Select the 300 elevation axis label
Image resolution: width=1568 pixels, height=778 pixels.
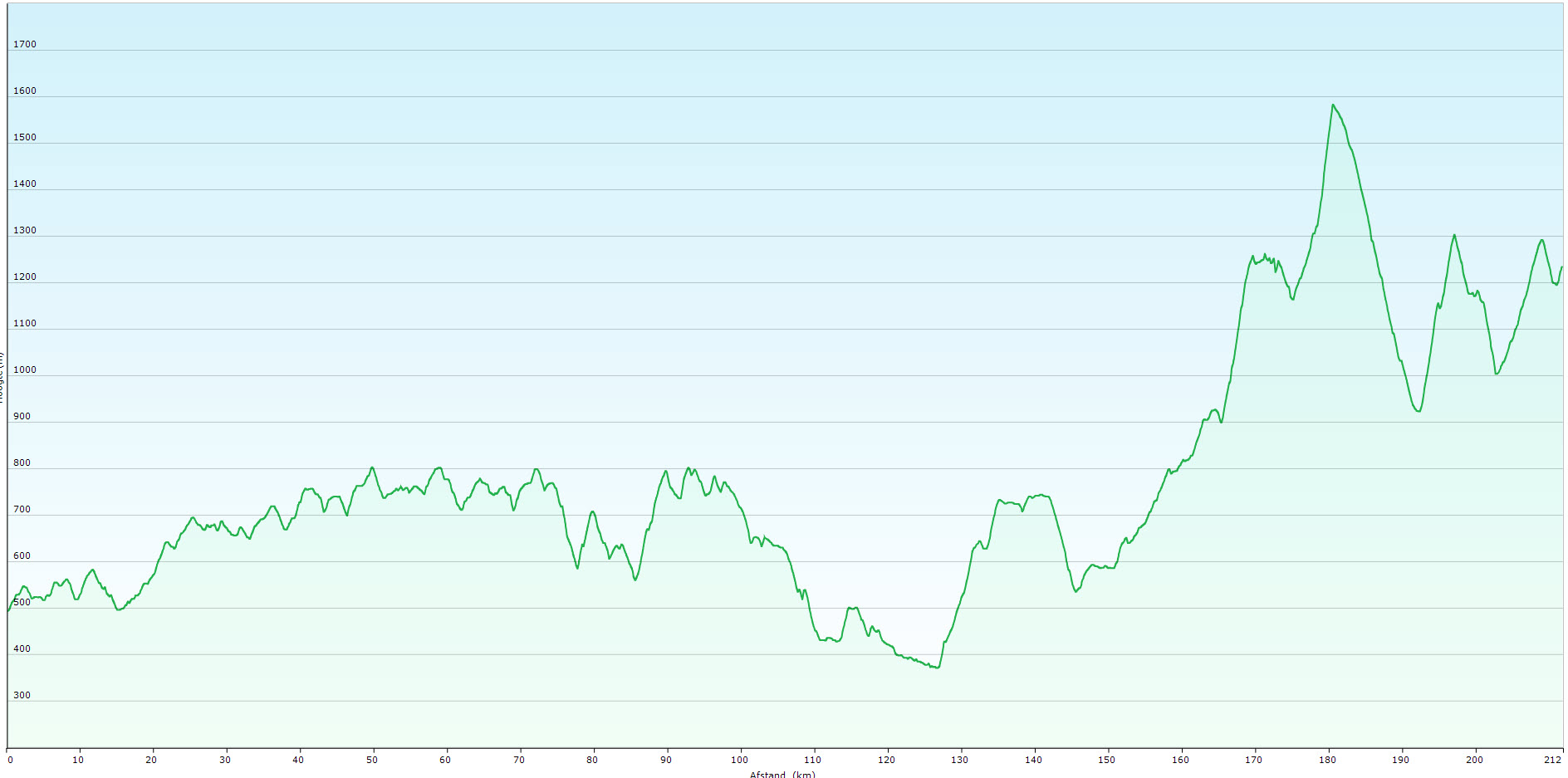pos(22,695)
